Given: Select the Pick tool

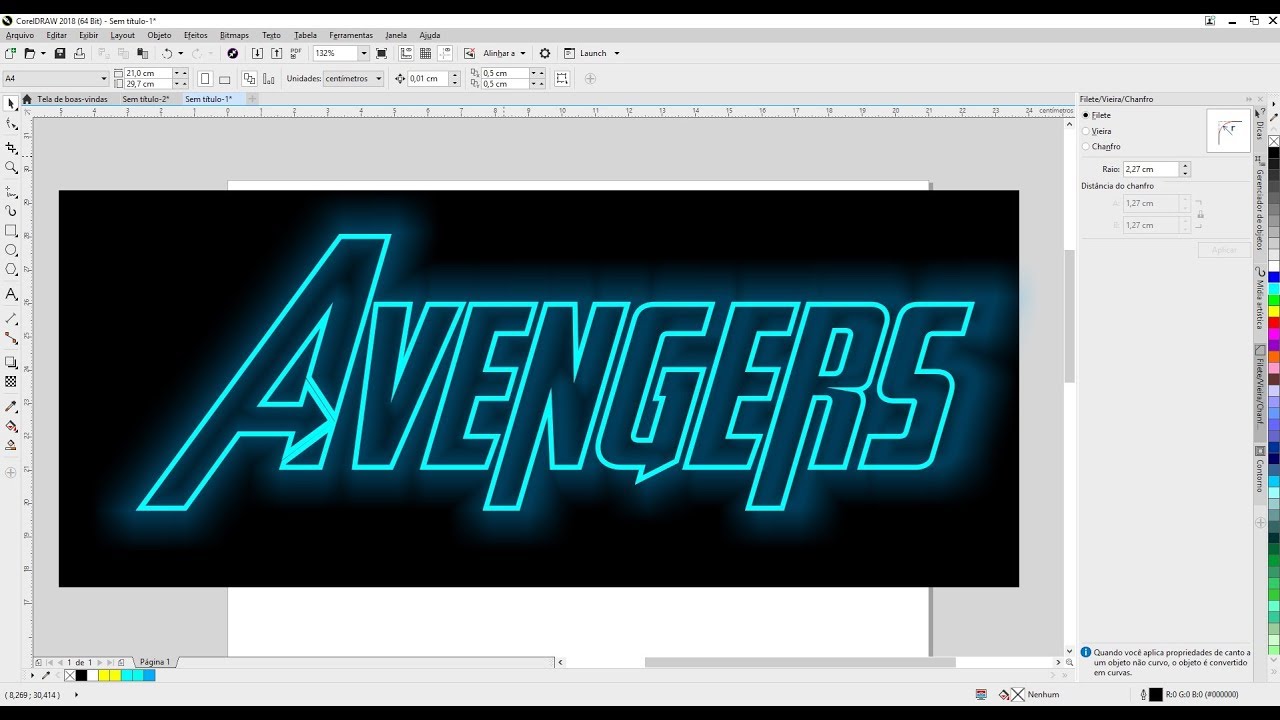Looking at the screenshot, I should click(x=11, y=103).
